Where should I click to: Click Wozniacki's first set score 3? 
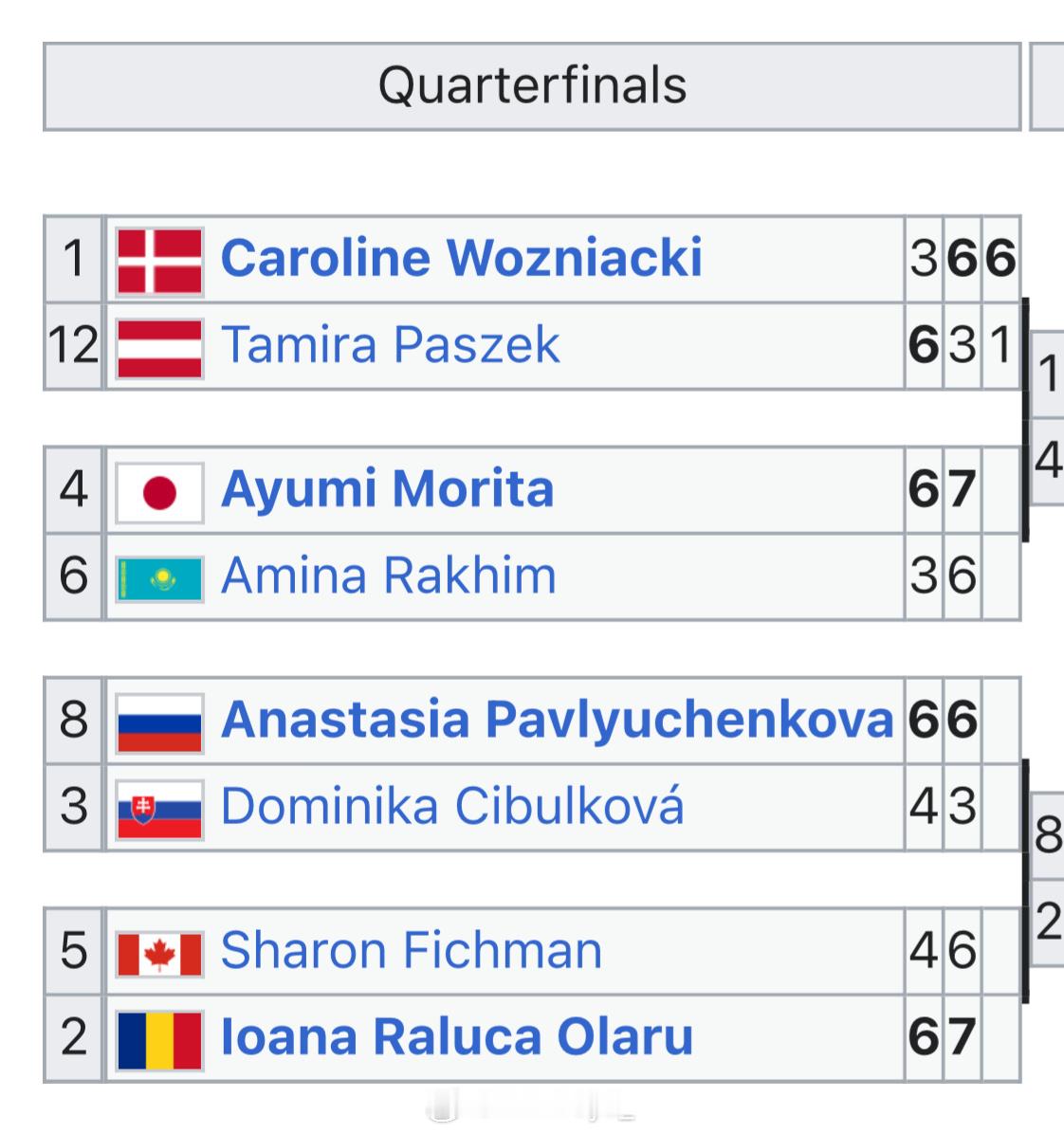924,259
